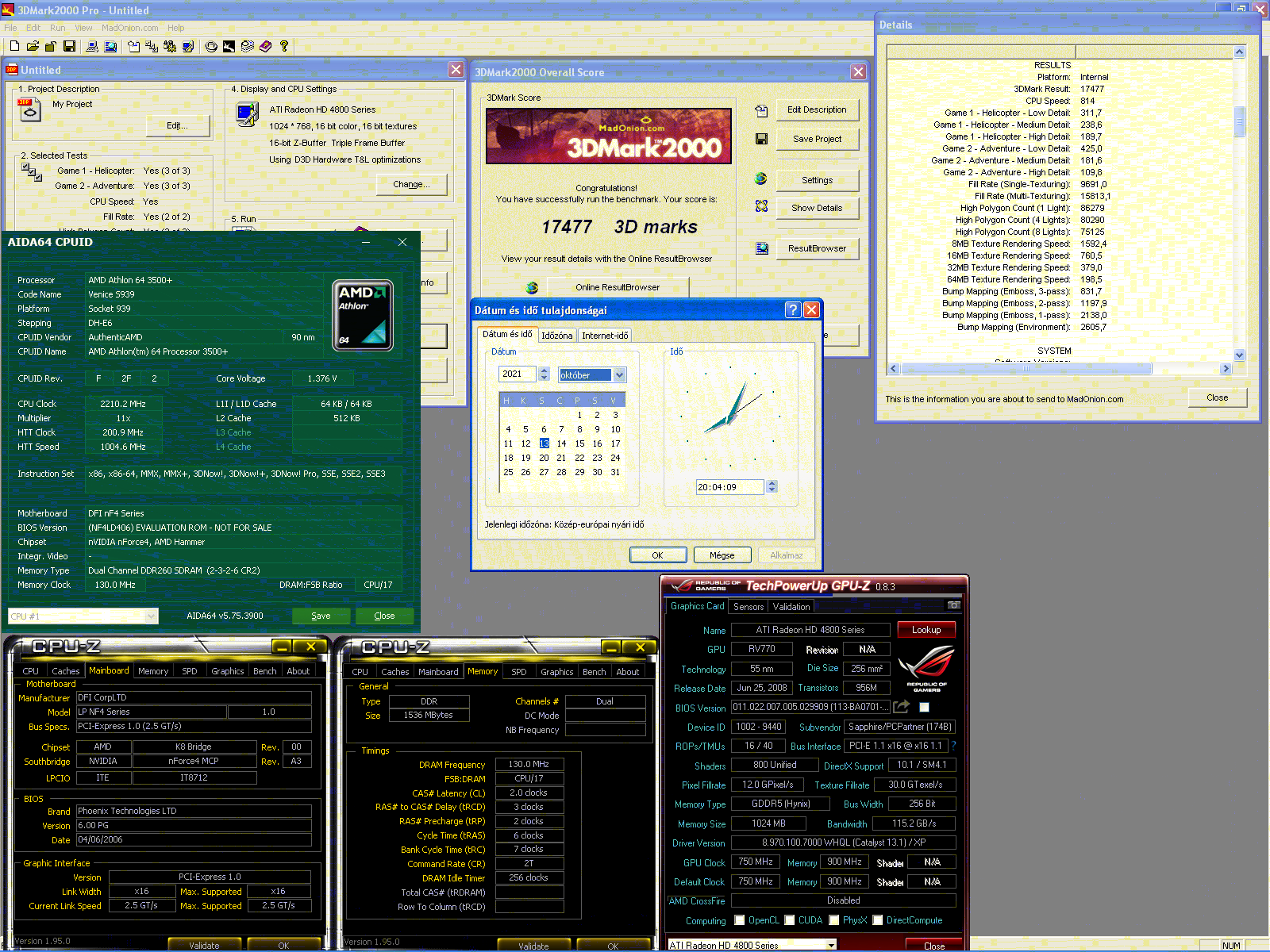The width and height of the screenshot is (1270, 952).
Task: Click the computer system info toolbar icon
Action: tap(92, 47)
